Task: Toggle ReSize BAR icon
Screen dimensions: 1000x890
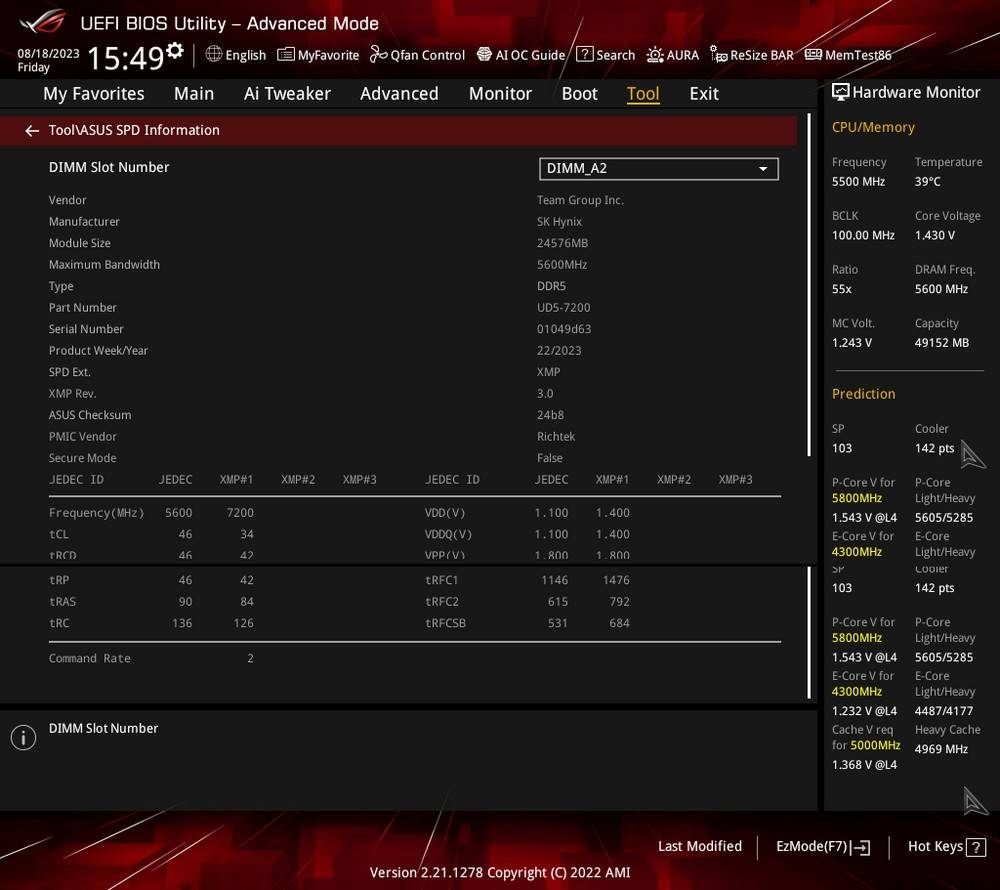Action: (x=718, y=55)
